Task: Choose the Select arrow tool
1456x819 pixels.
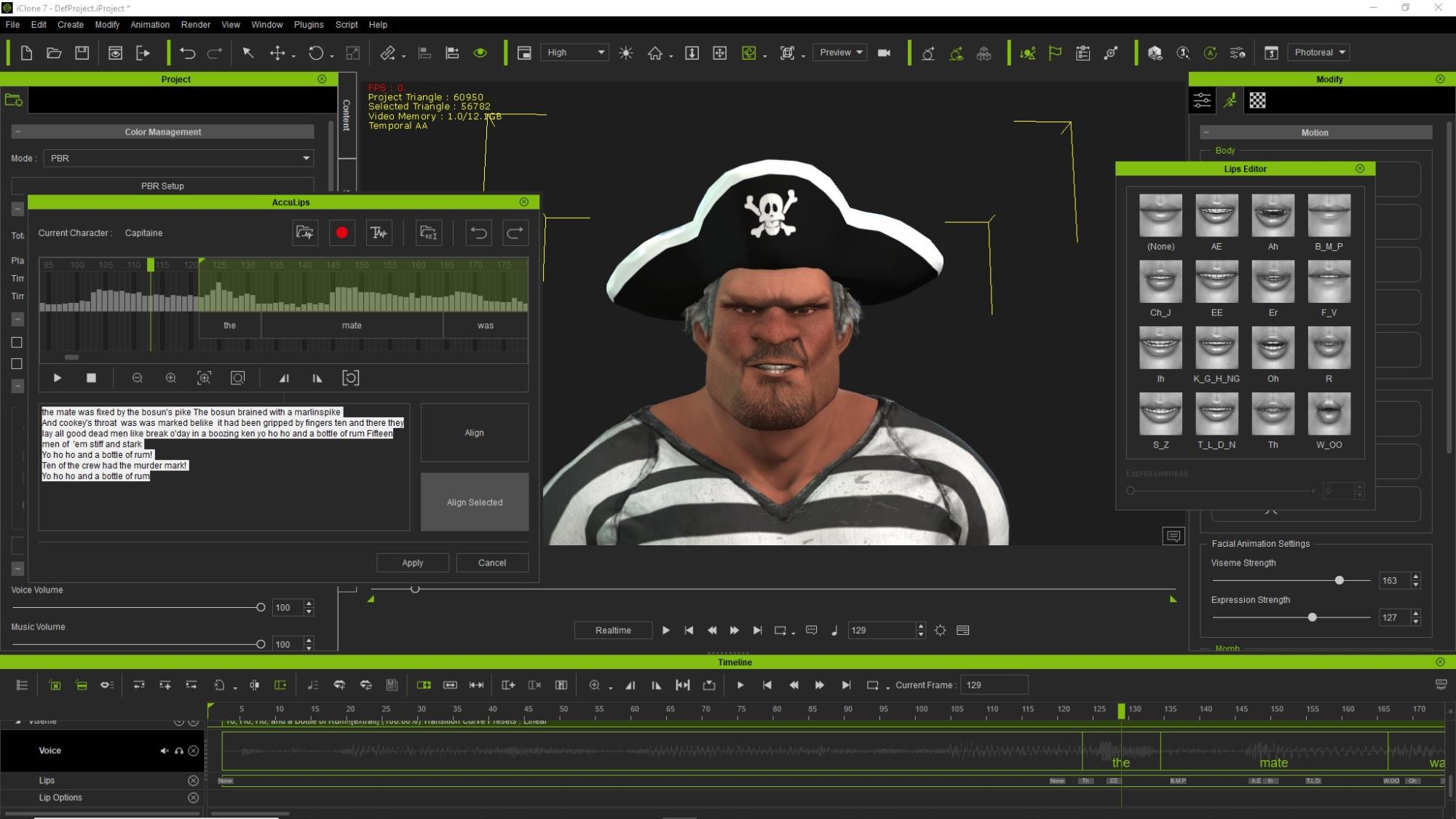Action: tap(248, 53)
